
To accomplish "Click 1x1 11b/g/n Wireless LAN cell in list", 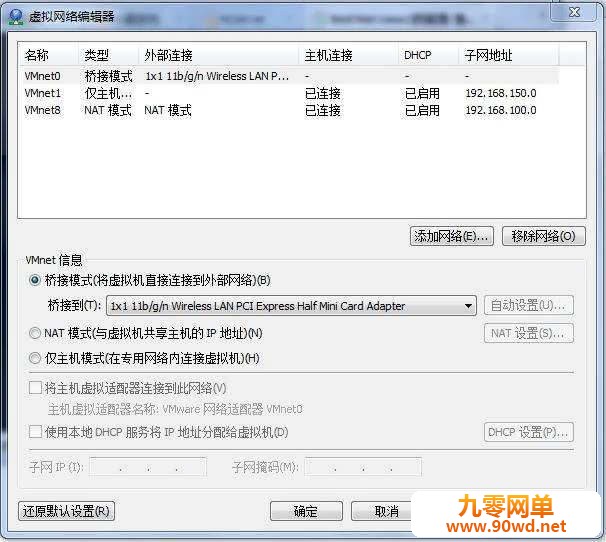I will pyautogui.click(x=217, y=76).
